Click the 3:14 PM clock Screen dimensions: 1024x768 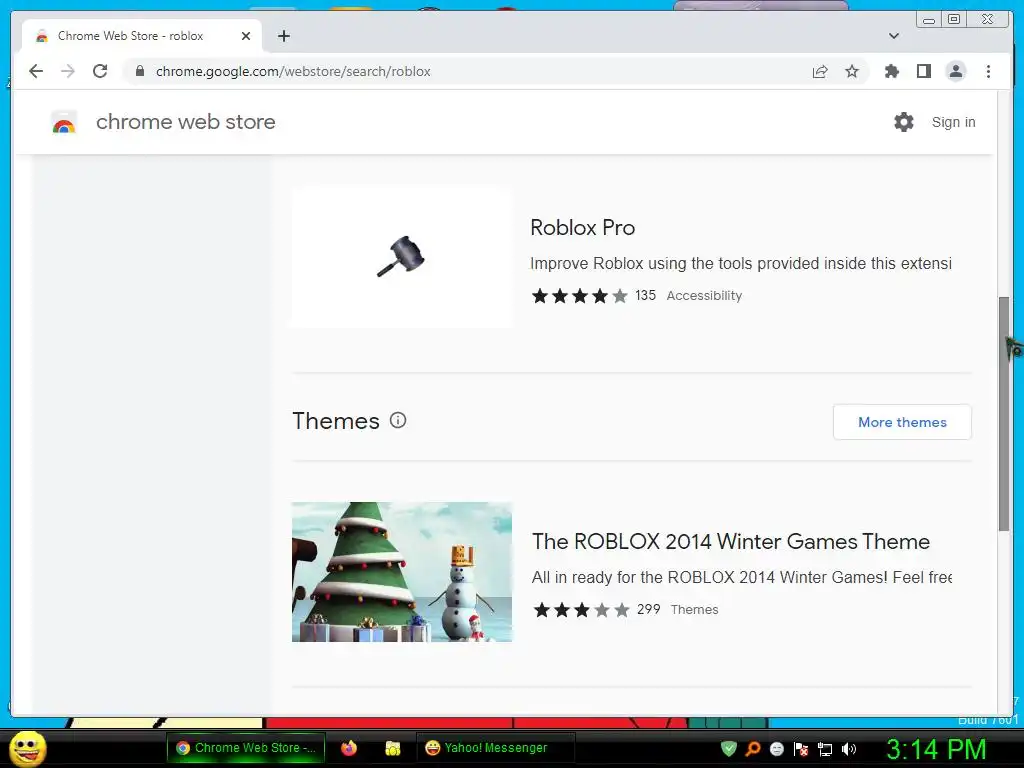(x=936, y=749)
